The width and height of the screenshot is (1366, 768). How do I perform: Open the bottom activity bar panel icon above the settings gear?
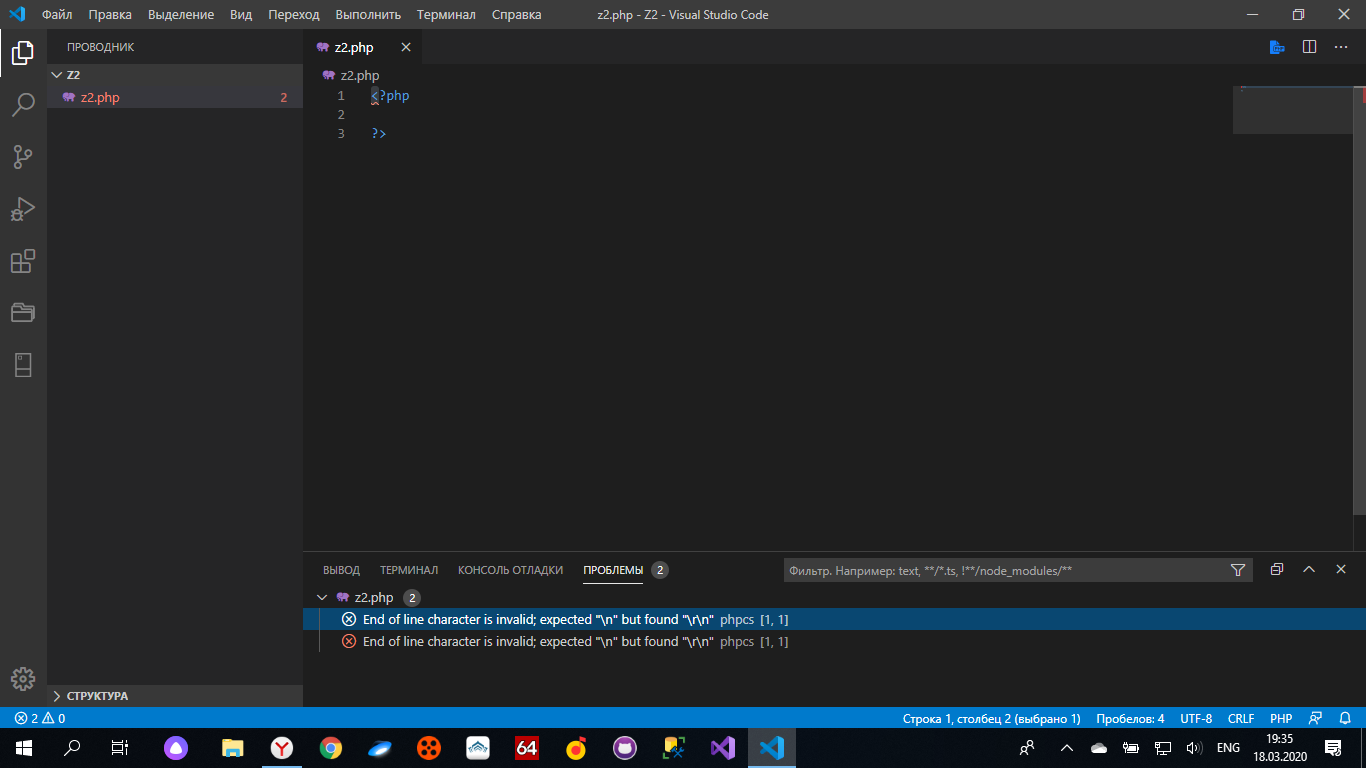[23, 365]
